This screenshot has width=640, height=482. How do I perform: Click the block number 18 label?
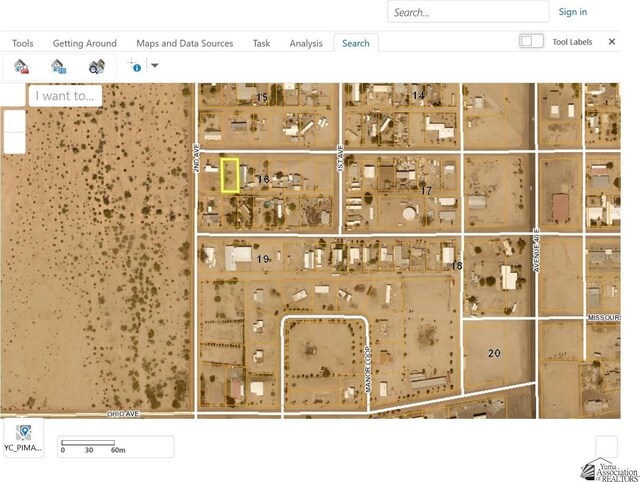pos(456,266)
